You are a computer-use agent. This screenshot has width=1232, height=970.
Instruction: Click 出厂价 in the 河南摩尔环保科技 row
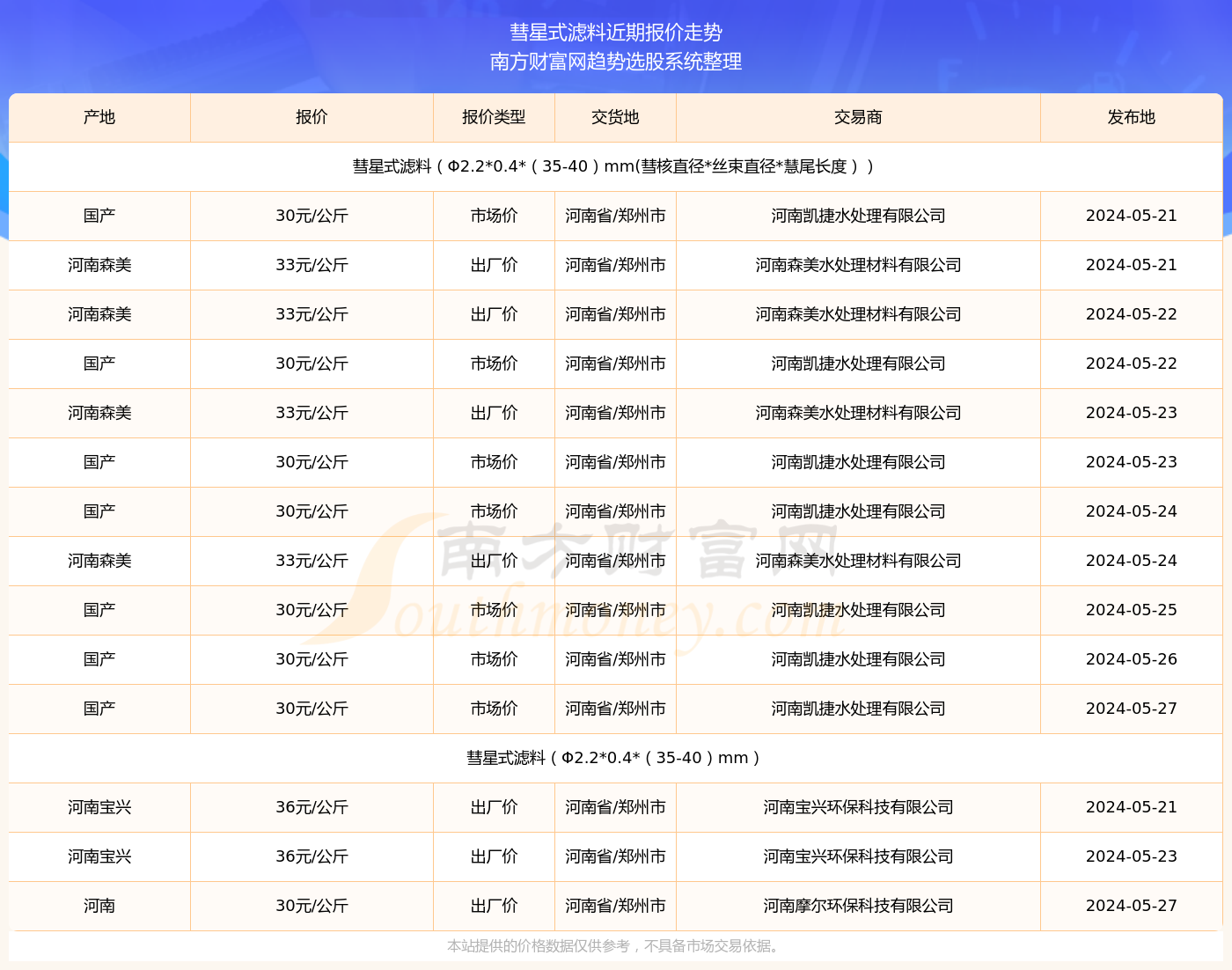(494, 906)
